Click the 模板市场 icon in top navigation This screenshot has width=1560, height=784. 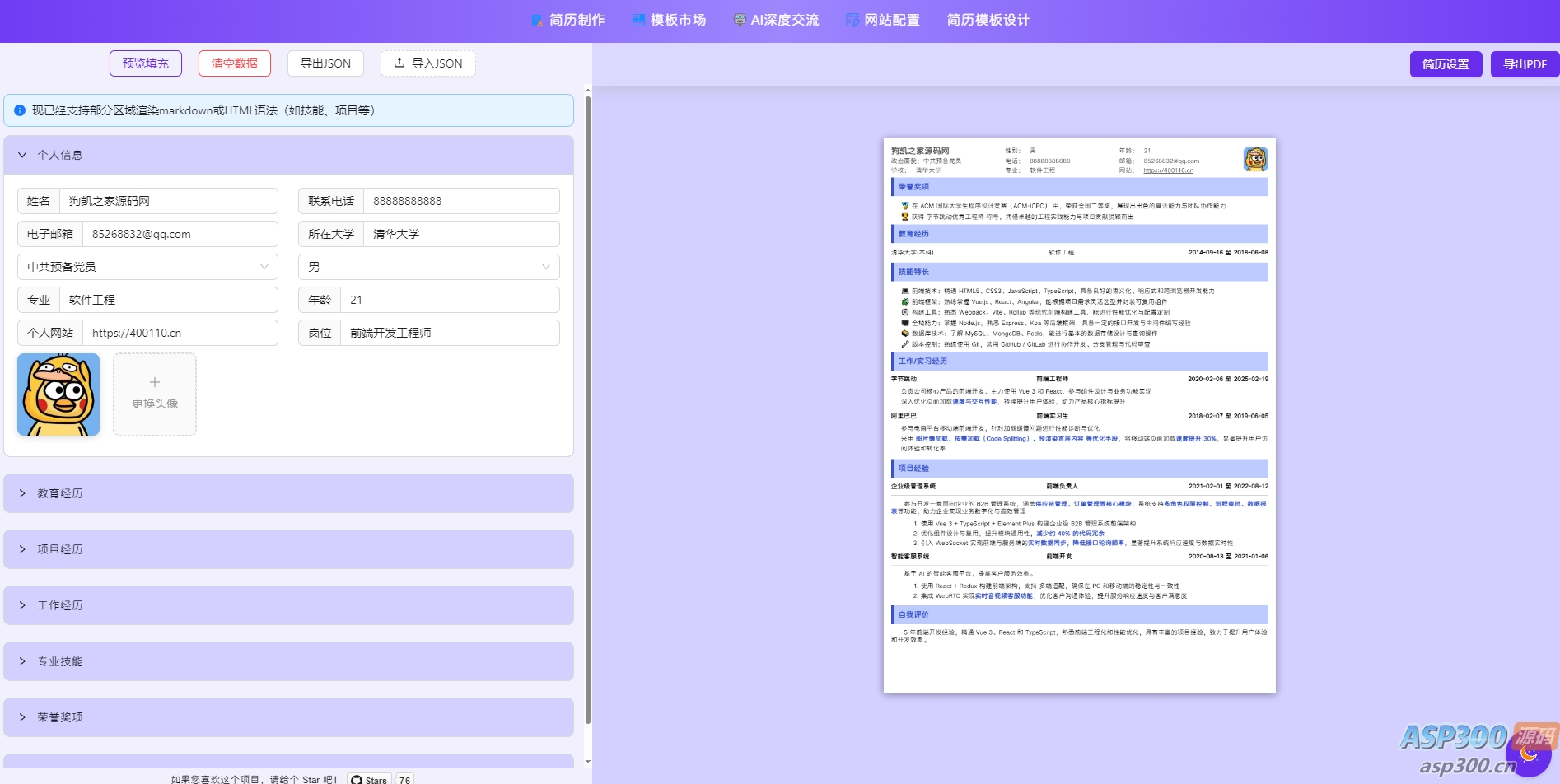(638, 20)
